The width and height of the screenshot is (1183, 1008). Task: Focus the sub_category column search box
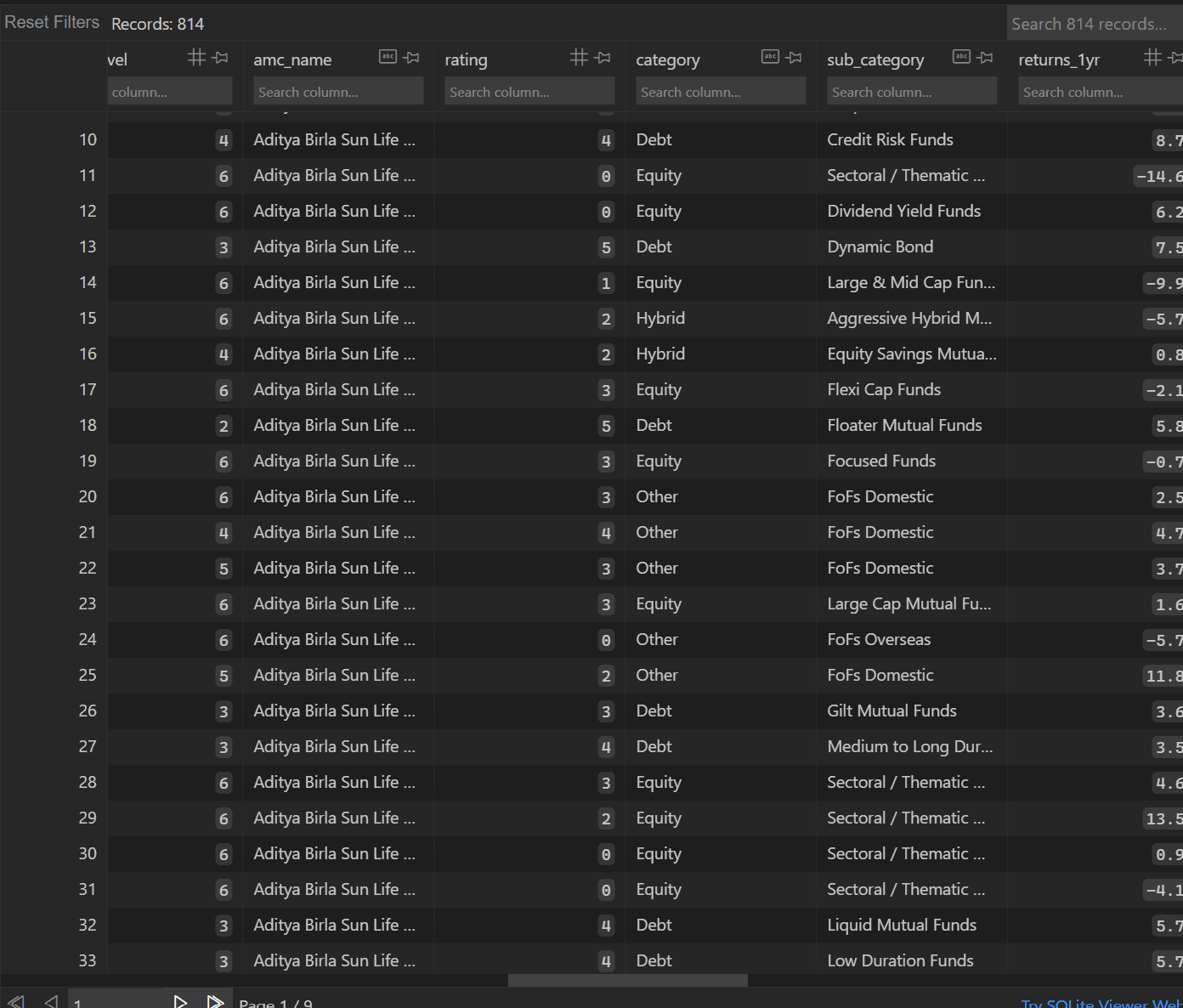[x=912, y=91]
